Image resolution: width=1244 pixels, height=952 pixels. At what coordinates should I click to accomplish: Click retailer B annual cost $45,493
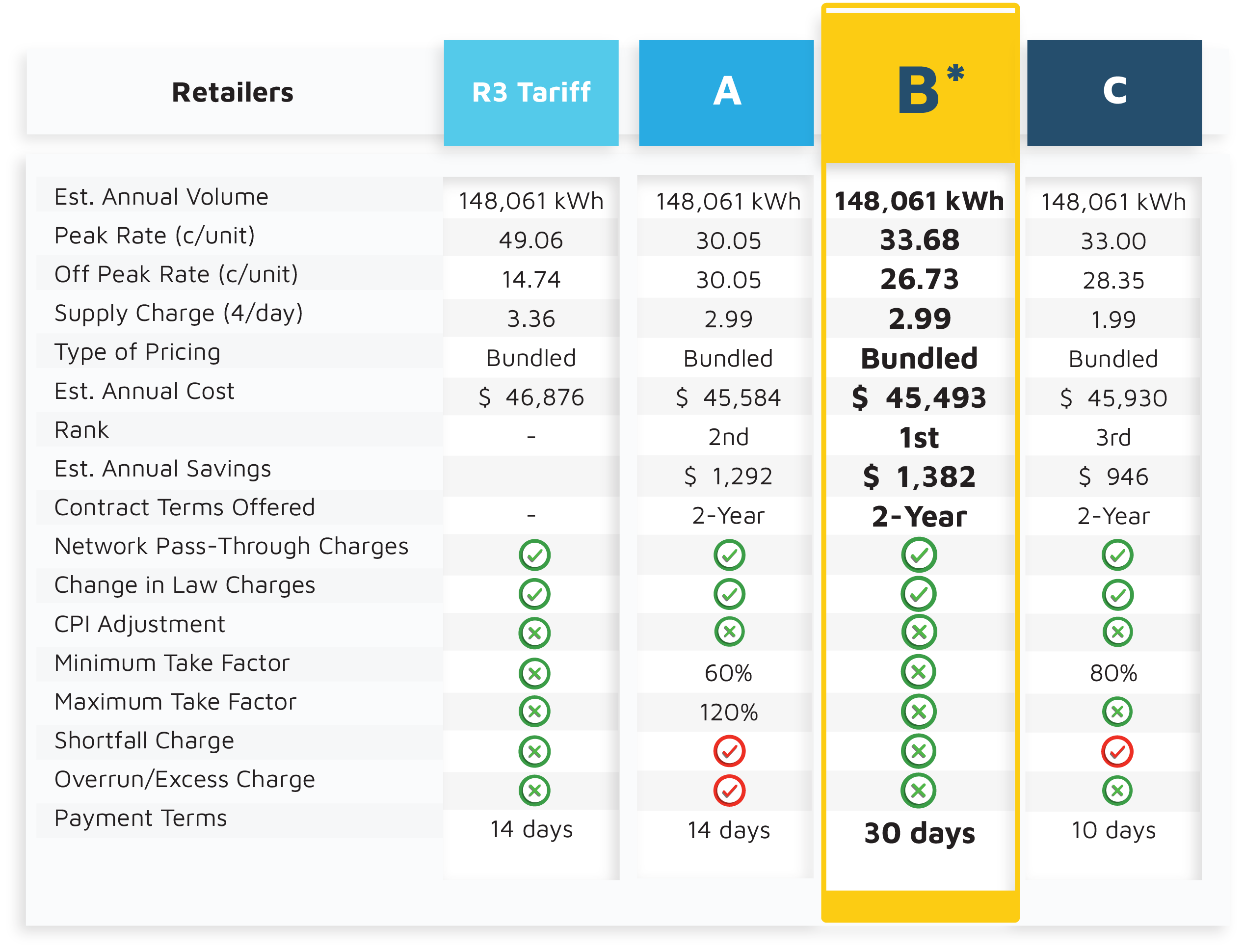click(x=919, y=398)
